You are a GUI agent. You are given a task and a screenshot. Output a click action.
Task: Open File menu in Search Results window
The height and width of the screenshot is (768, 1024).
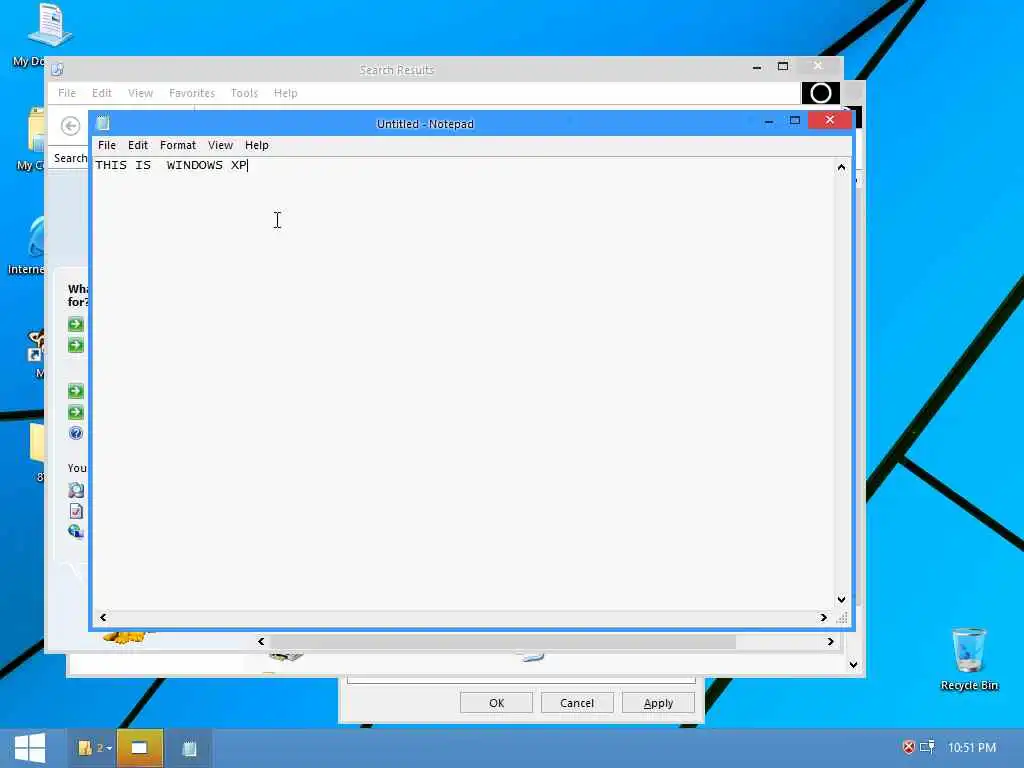(x=67, y=93)
